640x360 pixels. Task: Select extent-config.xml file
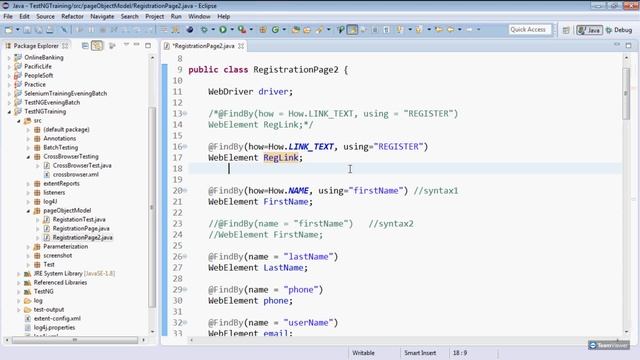(x=57, y=318)
